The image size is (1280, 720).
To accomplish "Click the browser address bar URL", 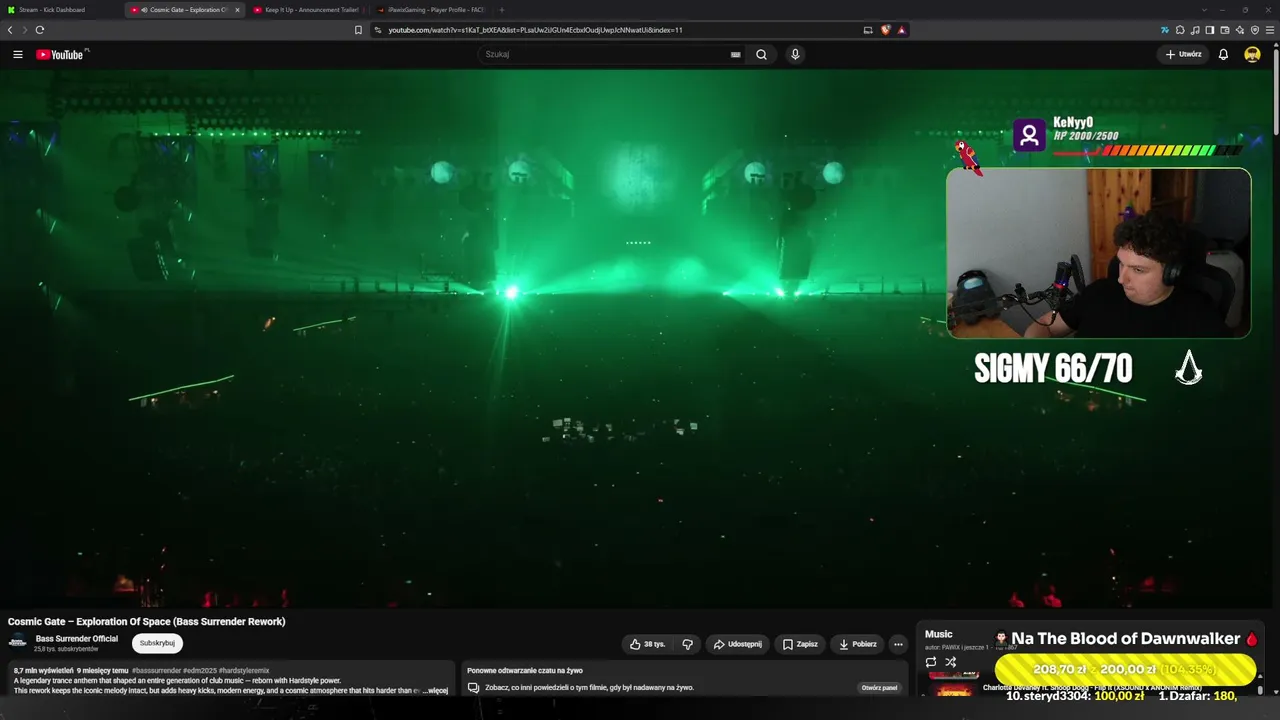I will click(x=535, y=30).
